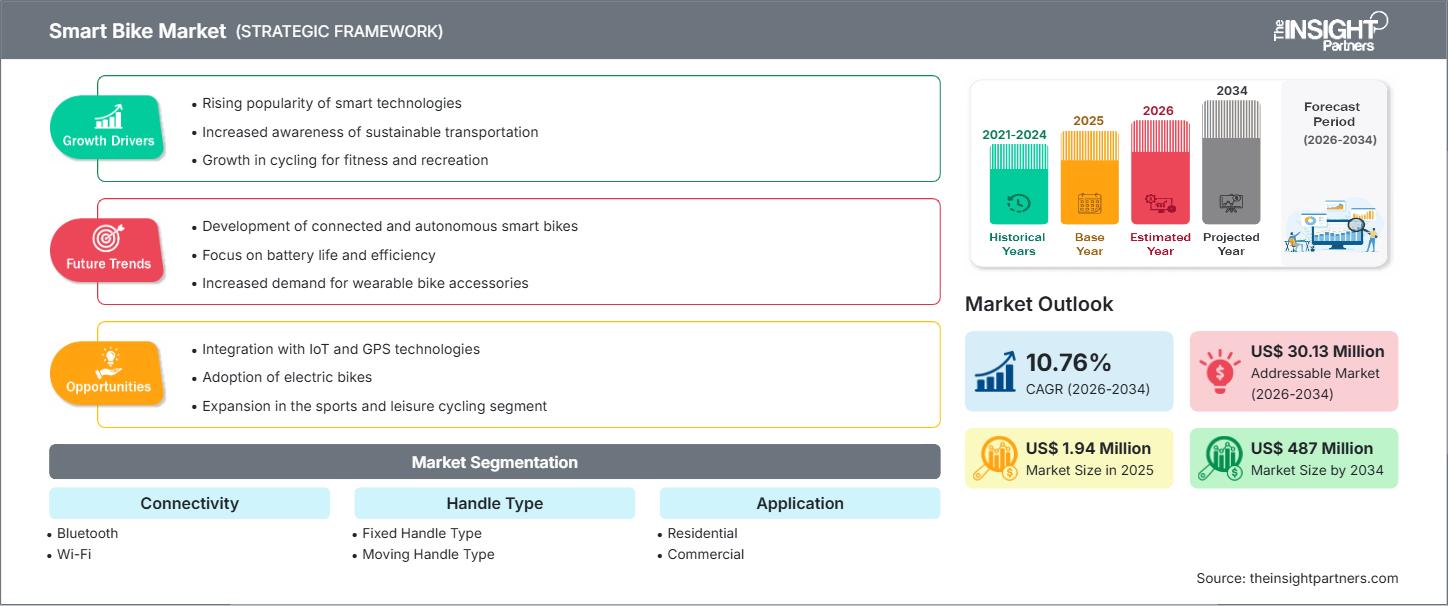Select the Application segment header
The image size is (1448, 606).
tap(799, 503)
